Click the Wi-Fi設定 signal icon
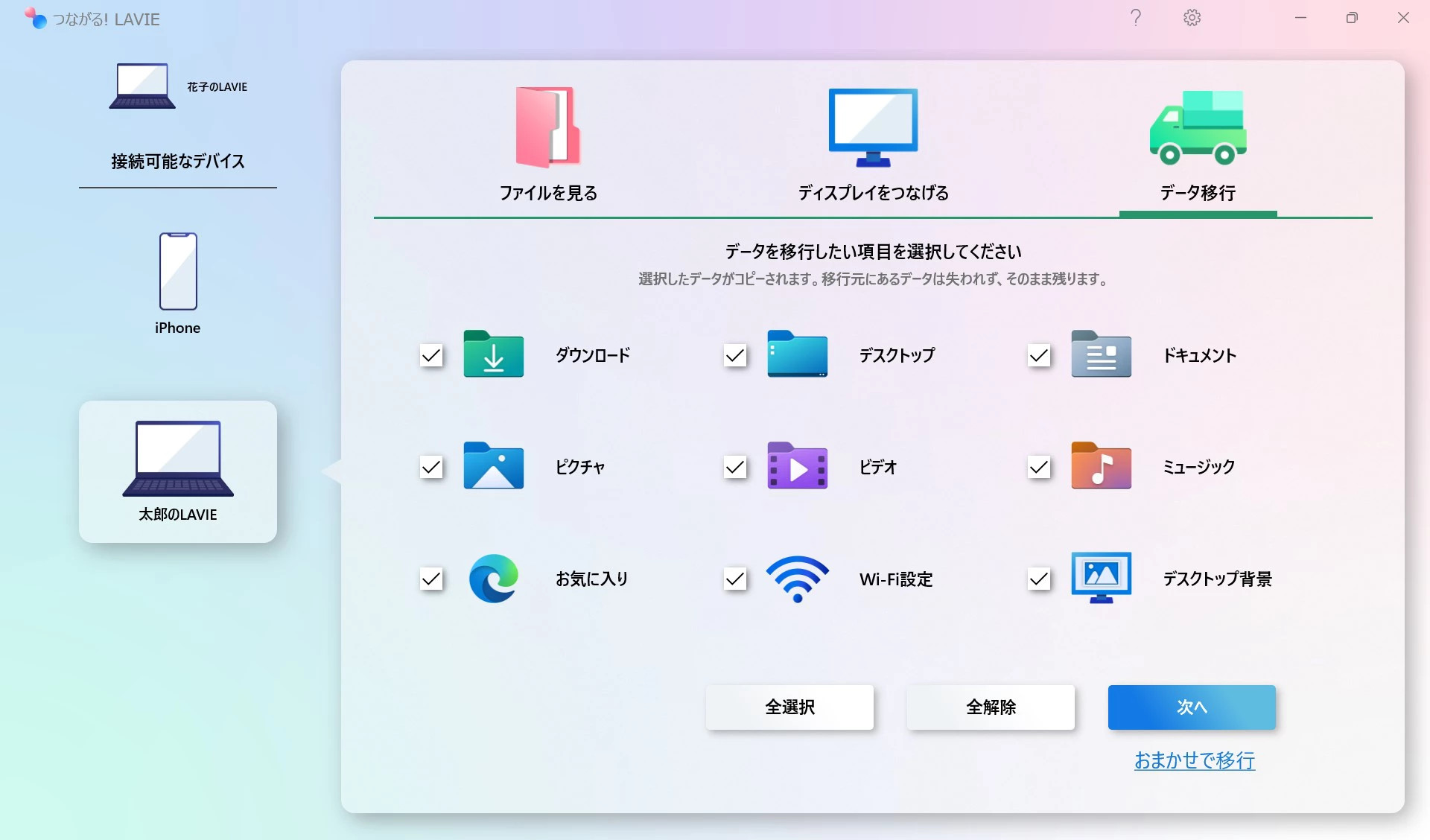This screenshot has width=1430, height=840. [x=797, y=579]
